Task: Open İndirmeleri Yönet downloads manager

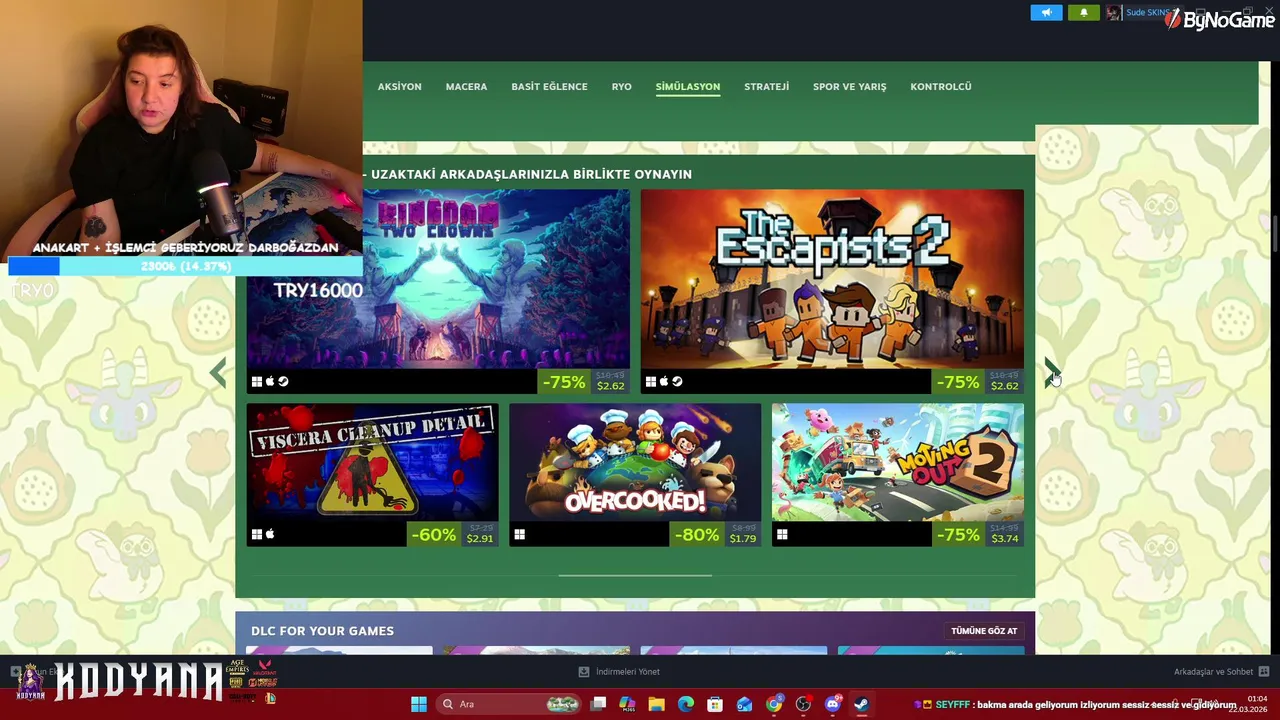Action: point(619,672)
